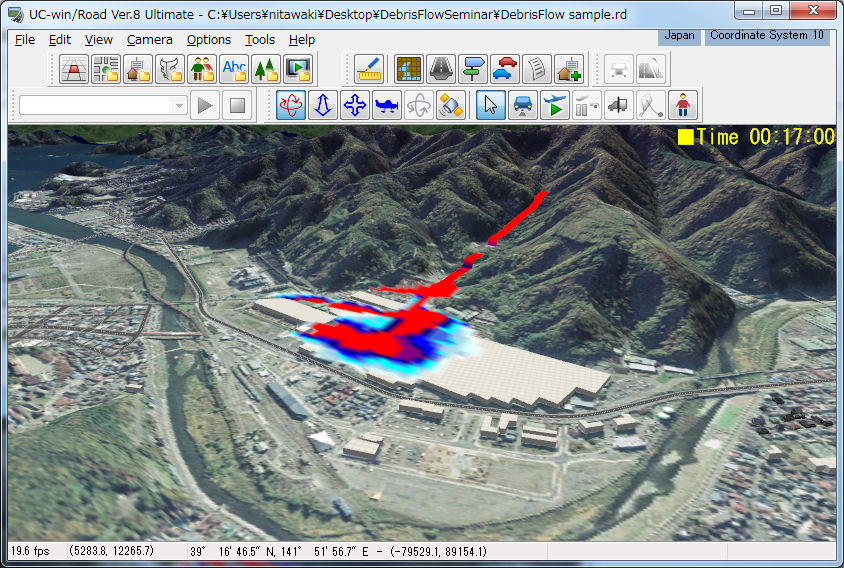Open the Camera menu
Viewport: 844px width, 568px height.
pyautogui.click(x=147, y=40)
